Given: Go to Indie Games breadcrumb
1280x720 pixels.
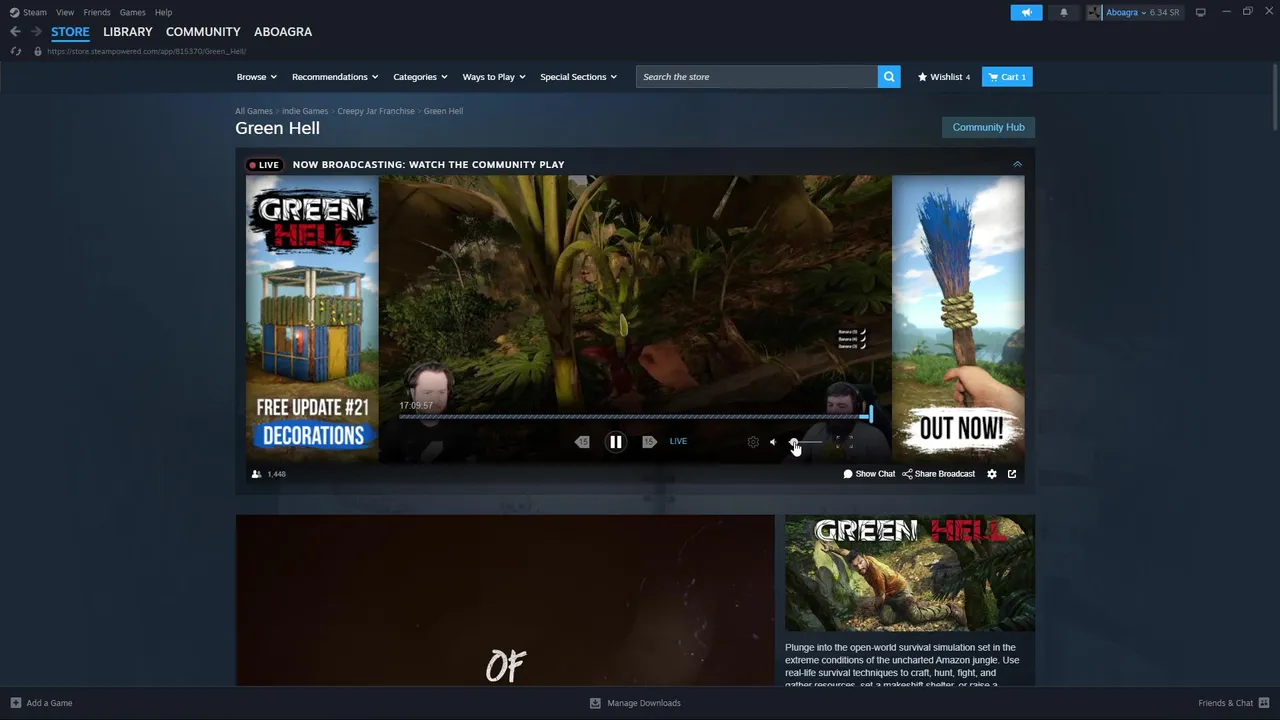Looking at the screenshot, I should click(305, 111).
